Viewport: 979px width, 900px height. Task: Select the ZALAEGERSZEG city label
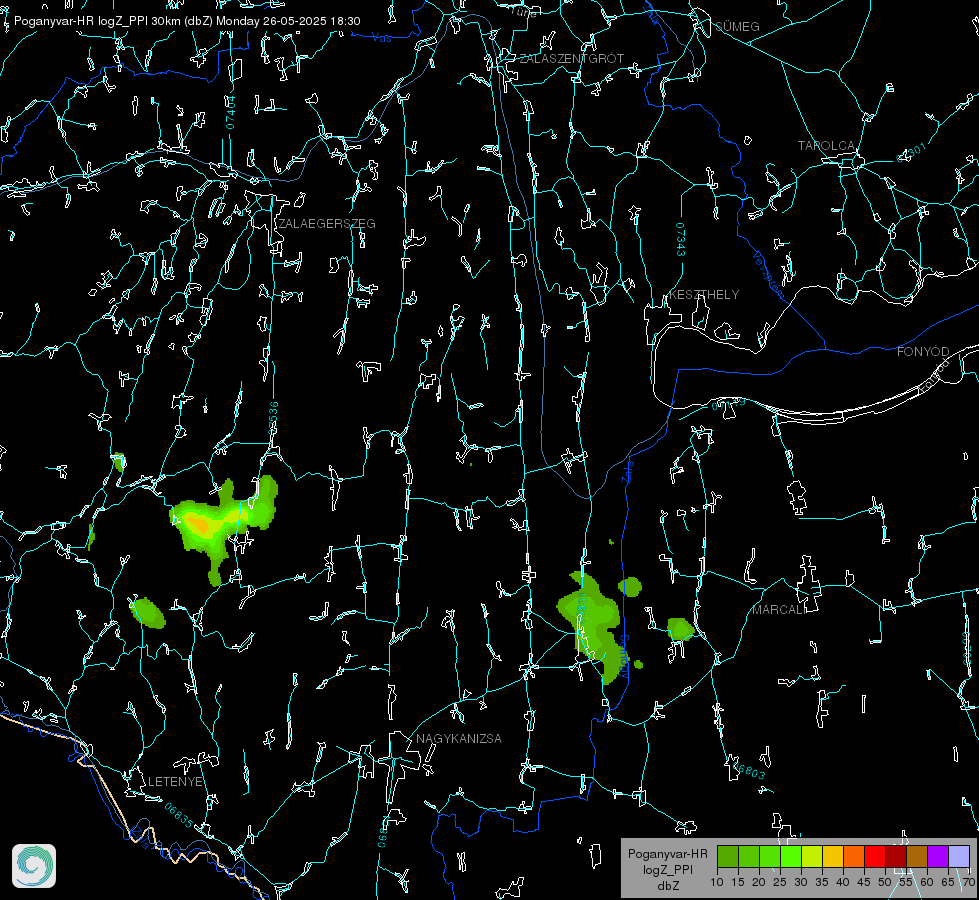pyautogui.click(x=327, y=224)
